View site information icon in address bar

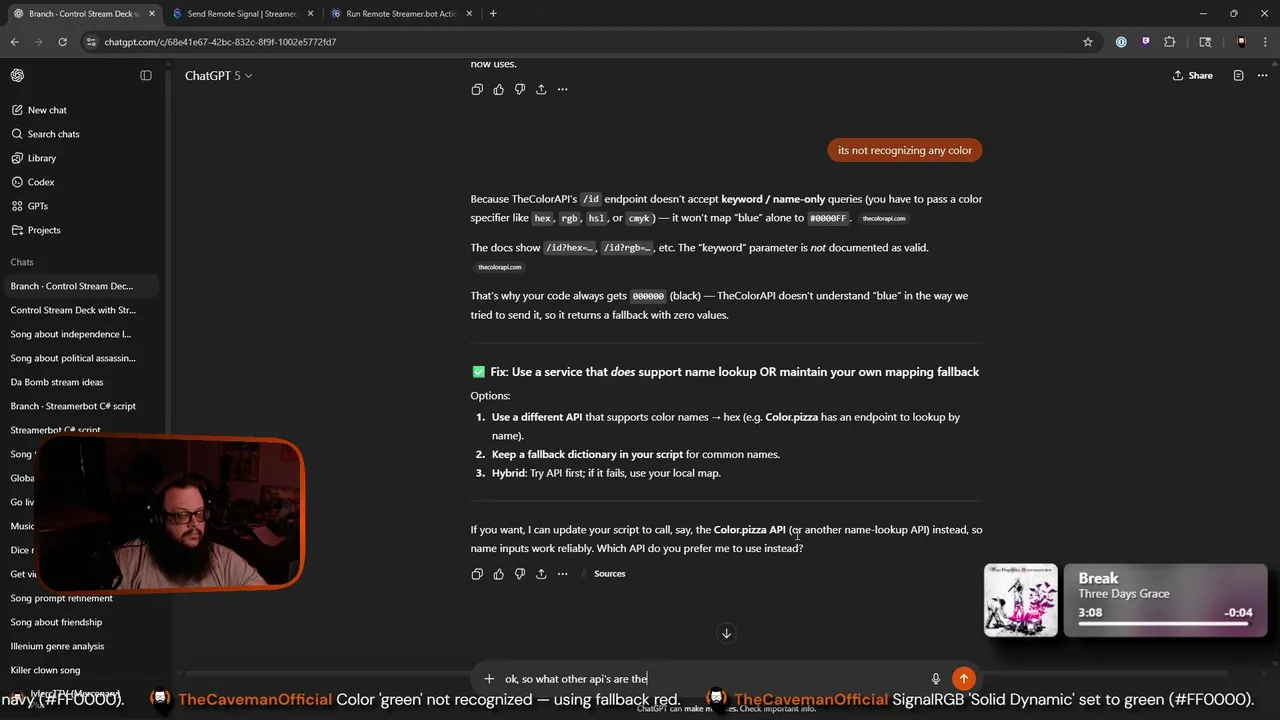tap(91, 42)
